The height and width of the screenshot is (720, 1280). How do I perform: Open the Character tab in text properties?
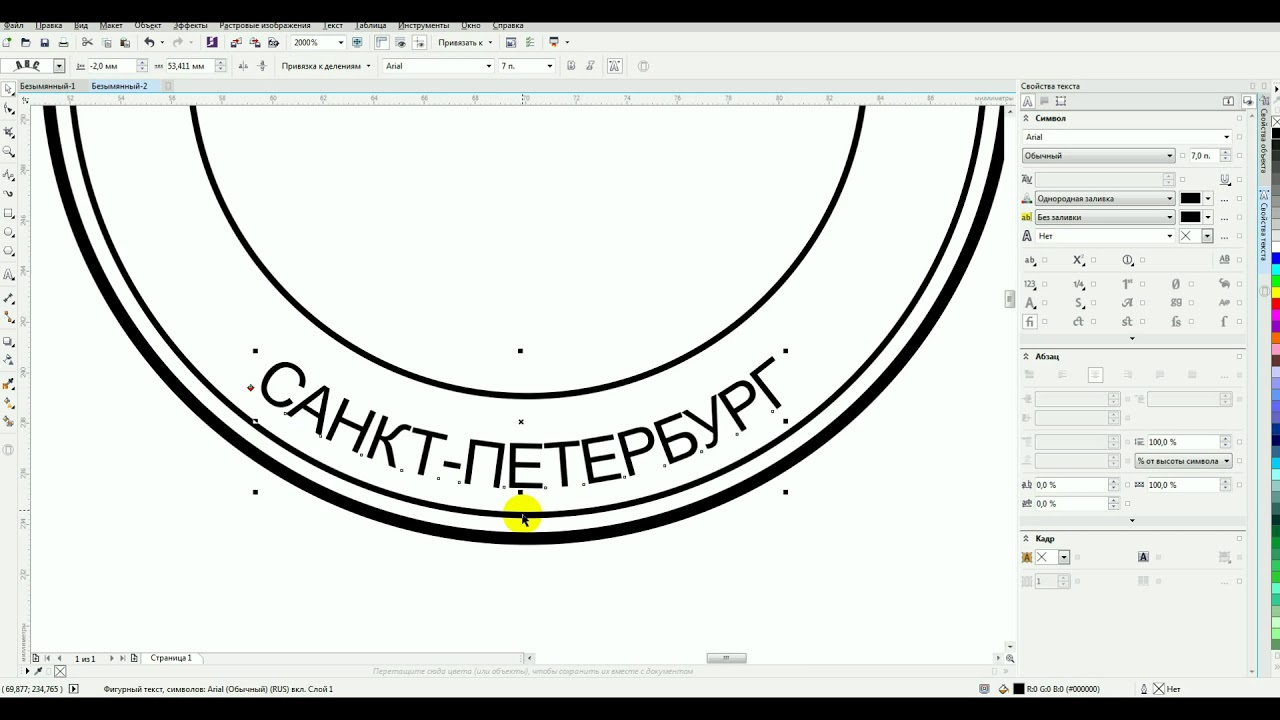point(1028,101)
